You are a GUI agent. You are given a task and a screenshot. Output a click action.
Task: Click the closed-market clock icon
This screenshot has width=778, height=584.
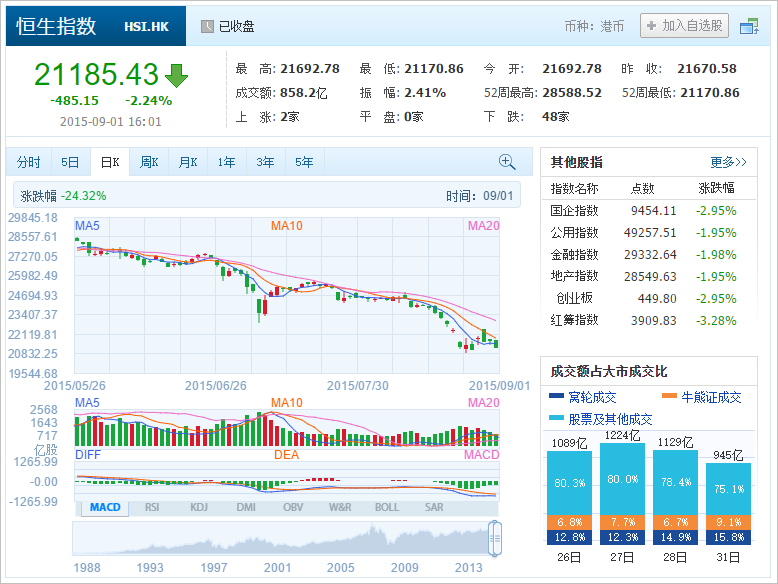pyautogui.click(x=207, y=26)
